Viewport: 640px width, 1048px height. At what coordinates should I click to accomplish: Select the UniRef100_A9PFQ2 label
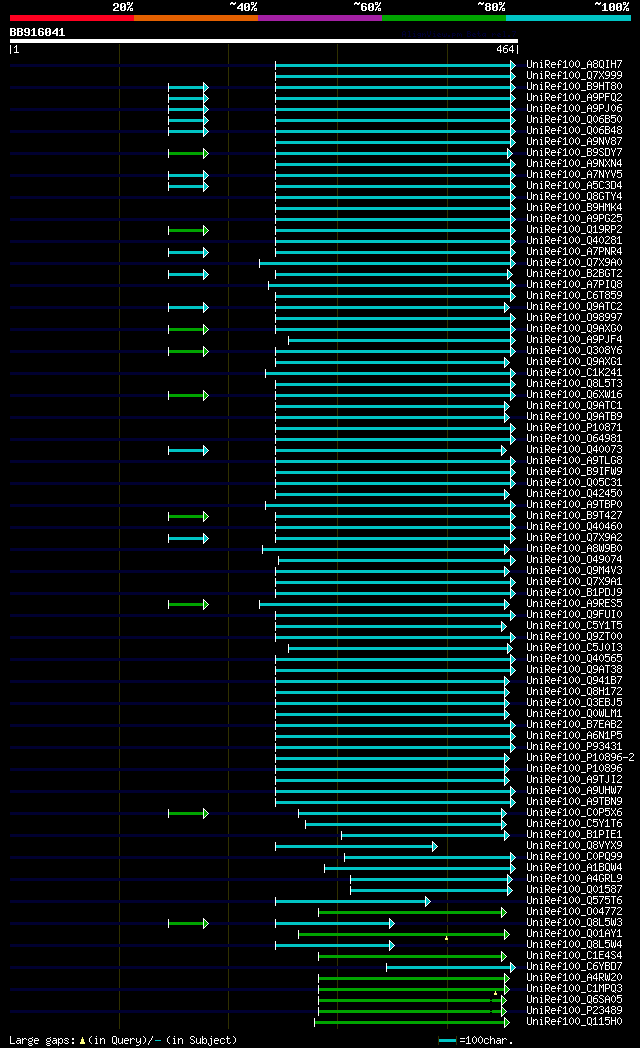coord(574,98)
